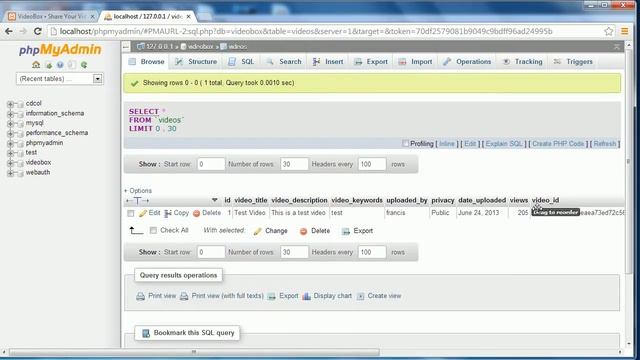Image resolution: width=640 pixels, height=360 pixels.
Task: Click the top Start row input field
Action: [x=211, y=164]
